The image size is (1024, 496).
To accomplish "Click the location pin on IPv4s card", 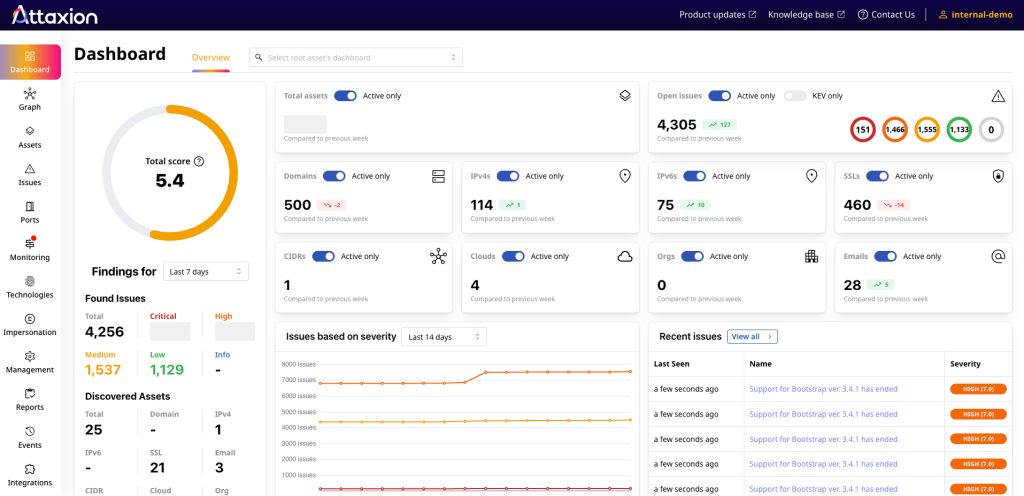I will [x=625, y=176].
